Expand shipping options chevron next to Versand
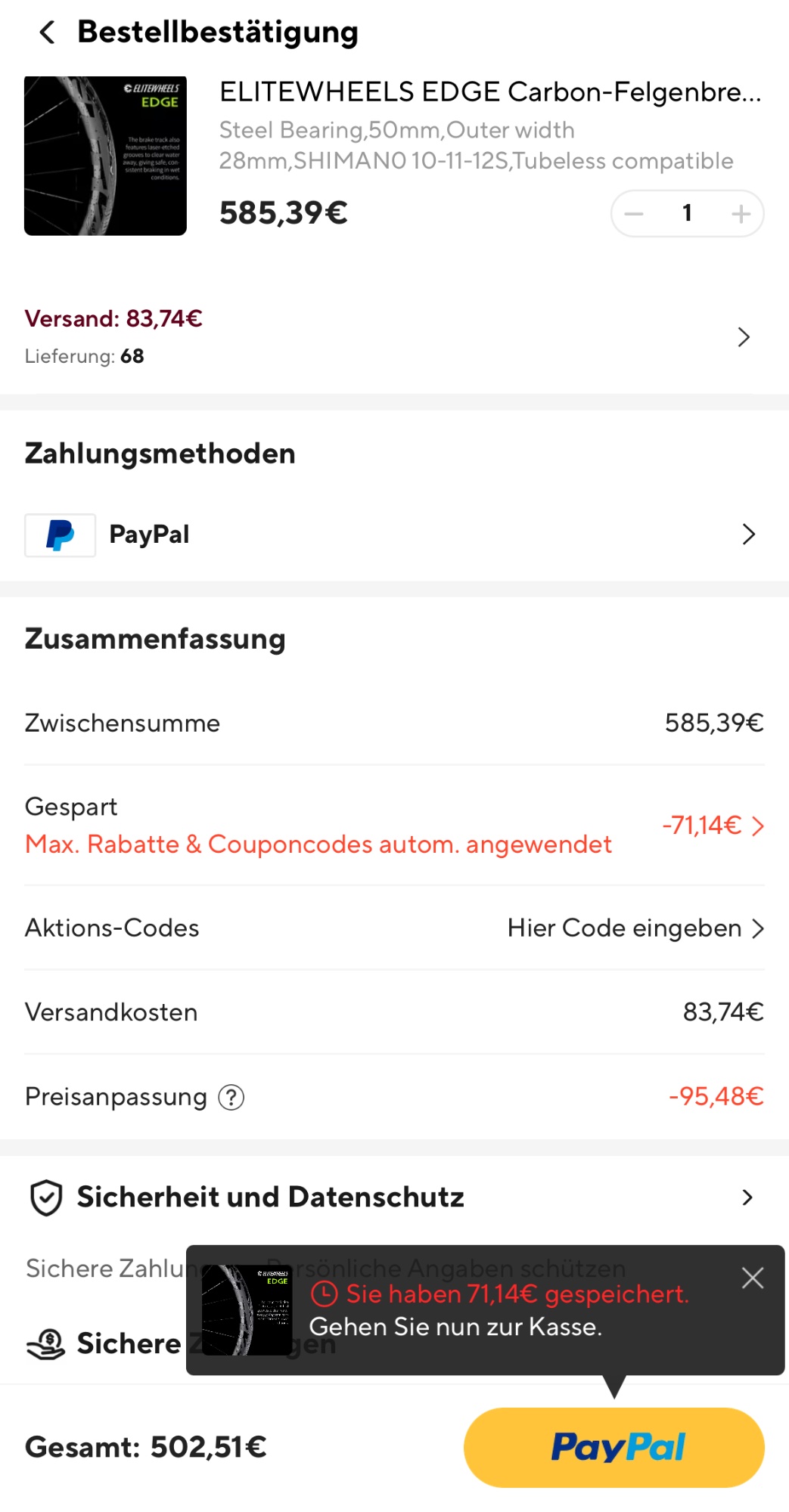The height and width of the screenshot is (1512, 789). coord(744,337)
